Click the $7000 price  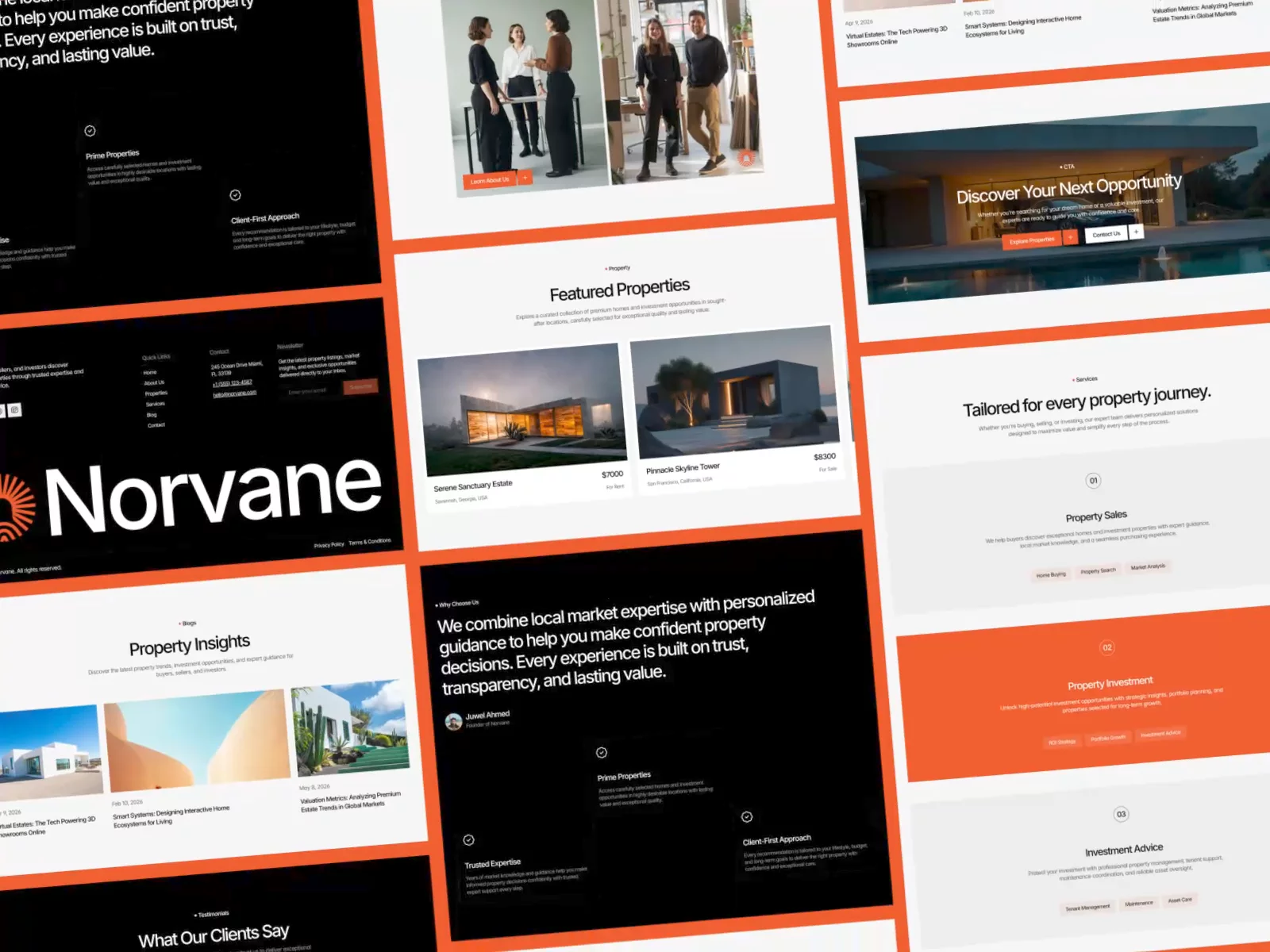click(613, 474)
